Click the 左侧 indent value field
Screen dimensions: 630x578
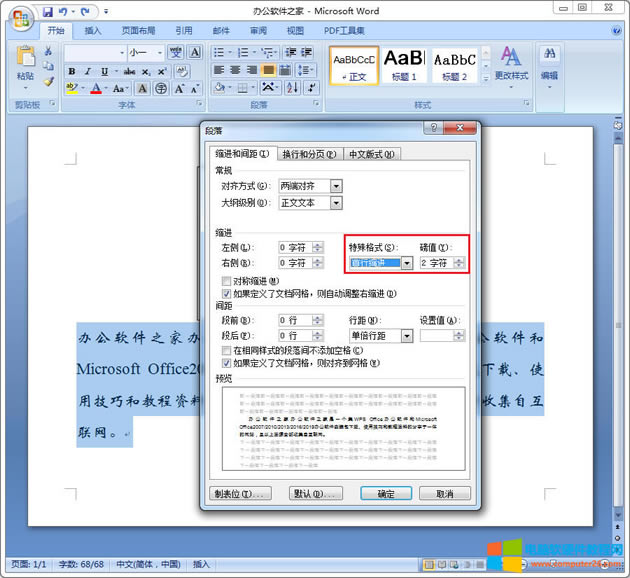294,247
